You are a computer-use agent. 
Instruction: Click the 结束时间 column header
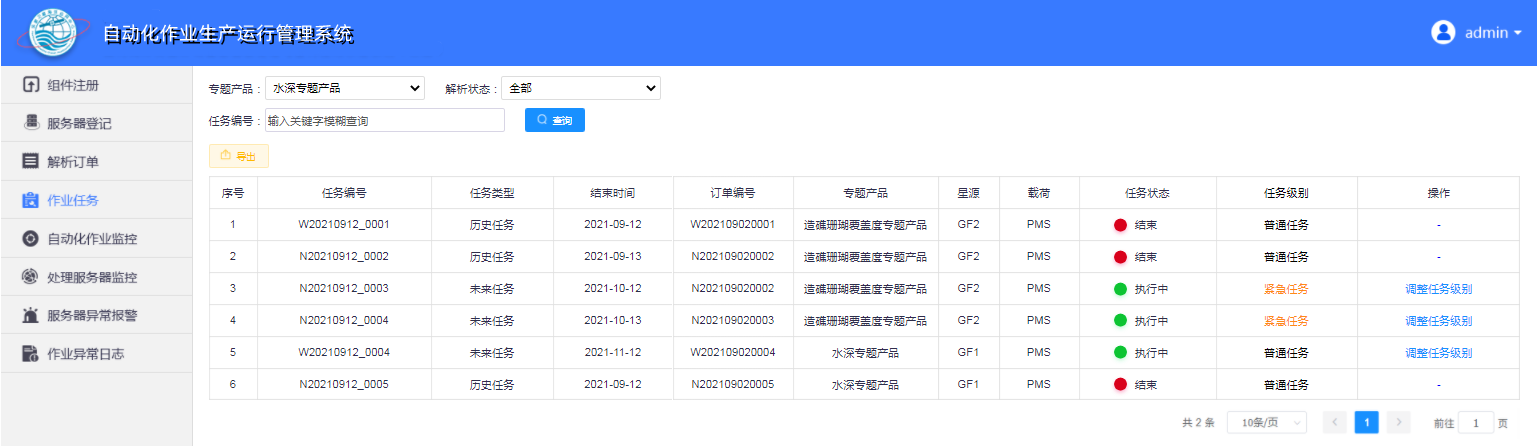tap(613, 193)
